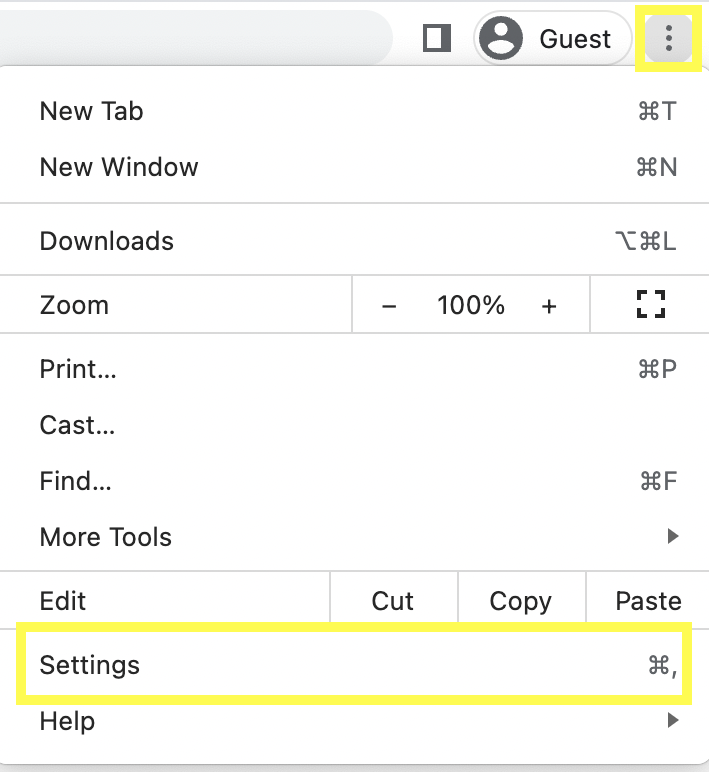The height and width of the screenshot is (772, 709).
Task: Click the Copy button
Action: tap(521, 601)
